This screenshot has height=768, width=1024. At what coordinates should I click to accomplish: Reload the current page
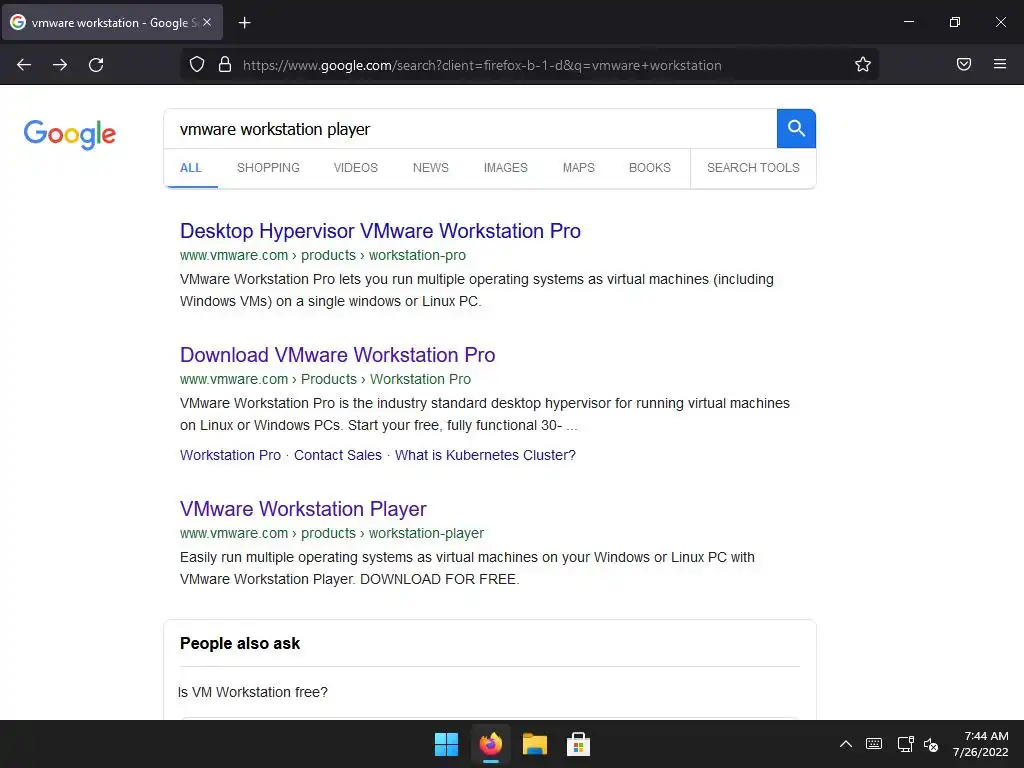[x=96, y=65]
